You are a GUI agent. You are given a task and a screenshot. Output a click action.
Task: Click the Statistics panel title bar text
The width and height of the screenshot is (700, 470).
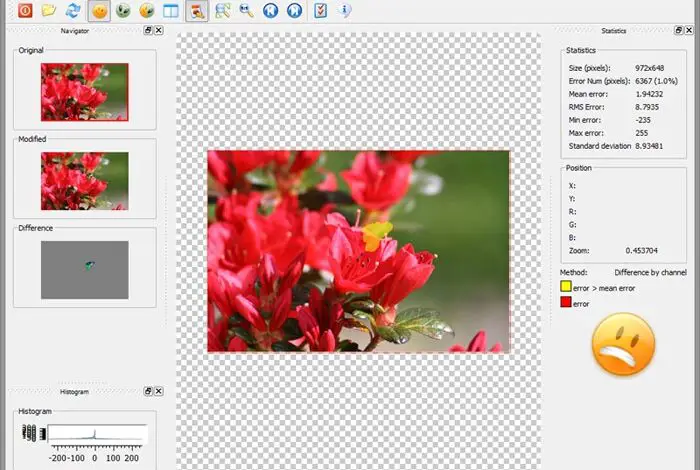tap(613, 31)
